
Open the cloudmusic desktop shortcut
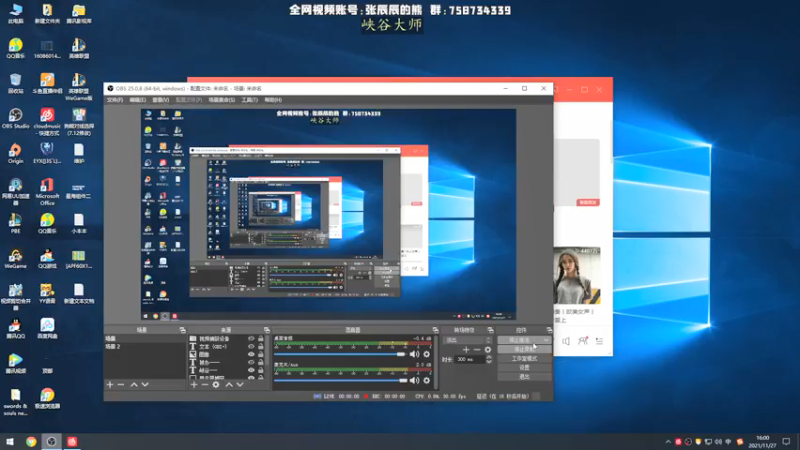47,121
